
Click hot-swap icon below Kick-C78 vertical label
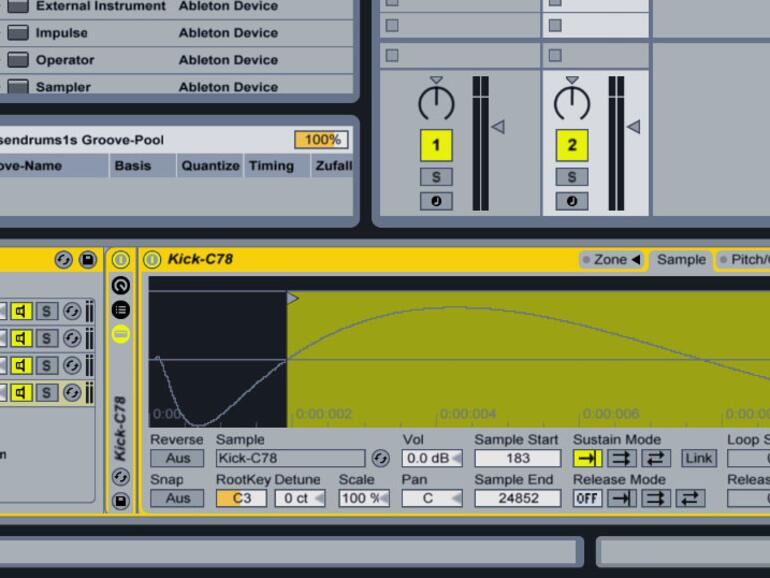click(121, 477)
